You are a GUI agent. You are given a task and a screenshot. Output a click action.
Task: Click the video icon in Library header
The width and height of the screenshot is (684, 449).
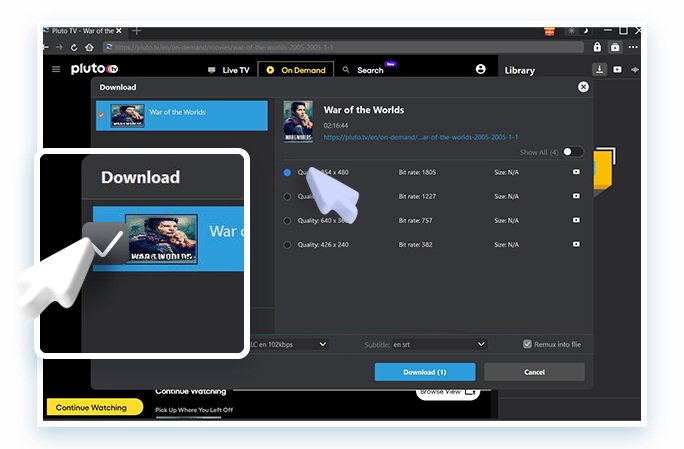617,69
